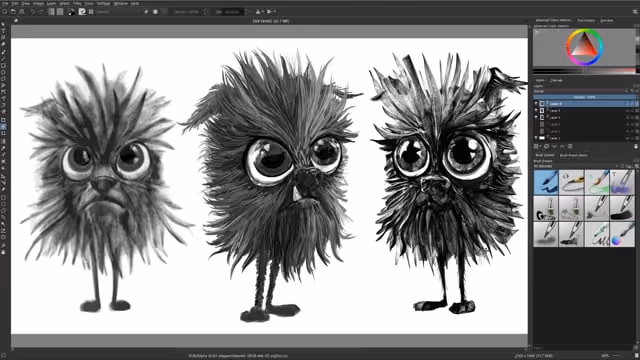Hide Layer 1 with its eye icon
Image resolution: width=640 pixels, height=360 pixels.
click(536, 138)
